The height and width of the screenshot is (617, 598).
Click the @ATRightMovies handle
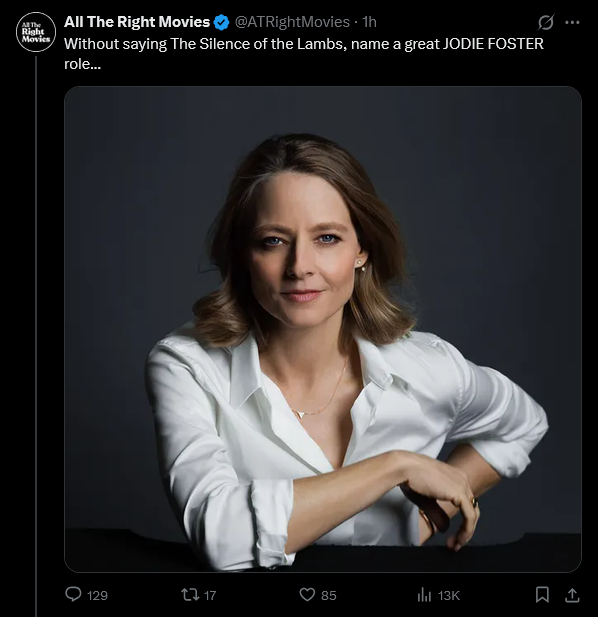(x=292, y=22)
